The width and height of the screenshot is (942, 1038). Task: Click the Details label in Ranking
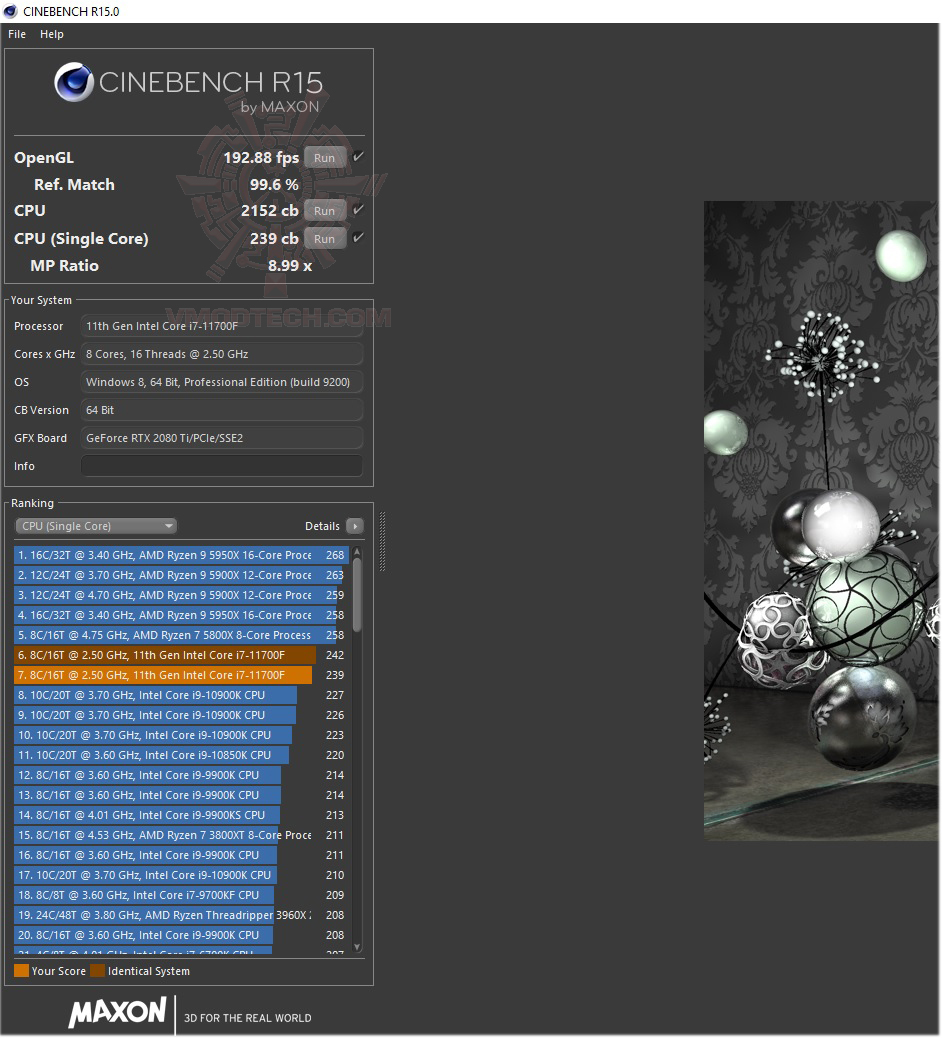(x=322, y=526)
